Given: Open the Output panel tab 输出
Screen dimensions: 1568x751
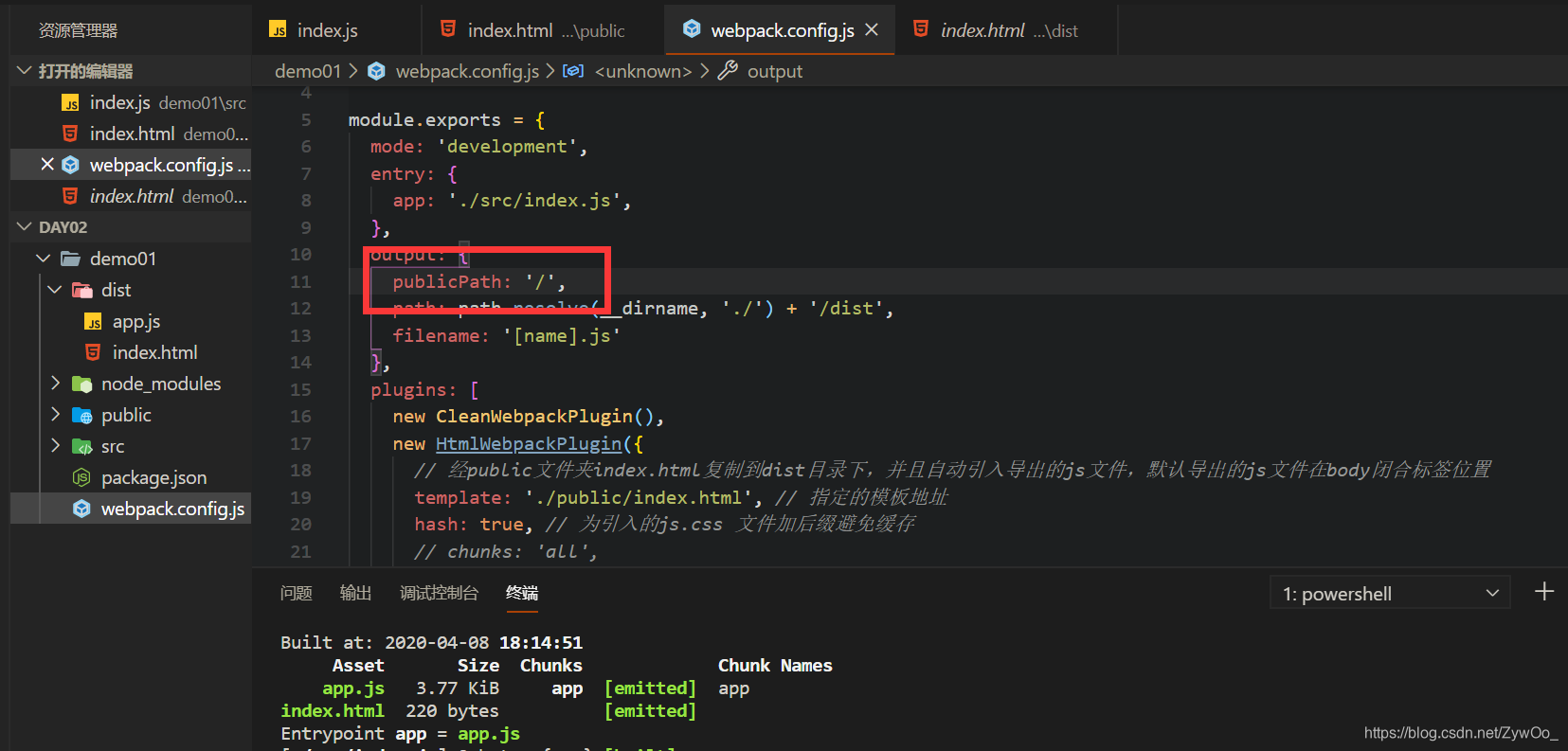Looking at the screenshot, I should coord(355,593).
